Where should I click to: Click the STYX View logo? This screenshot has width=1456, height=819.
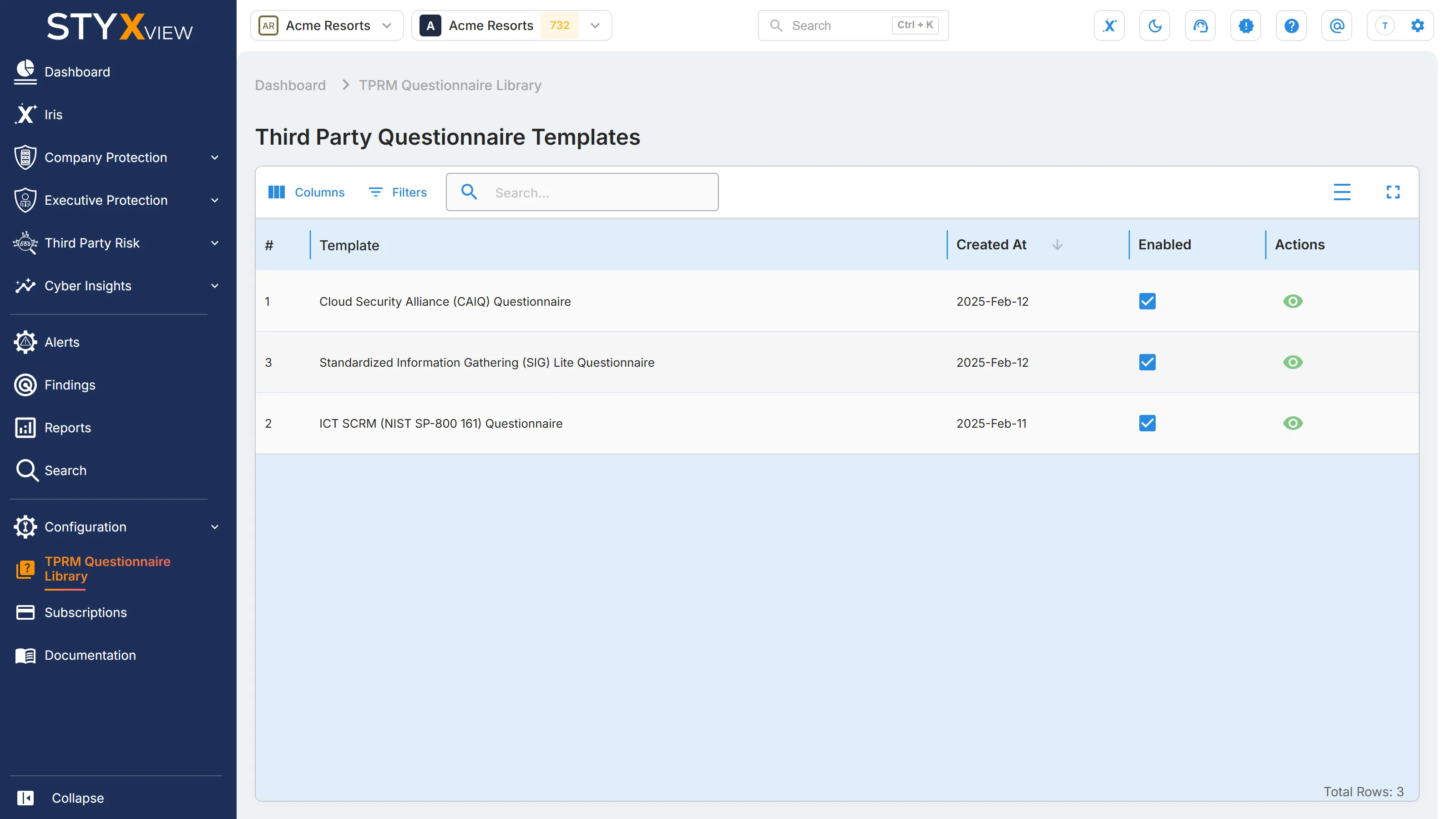pyautogui.click(x=119, y=26)
